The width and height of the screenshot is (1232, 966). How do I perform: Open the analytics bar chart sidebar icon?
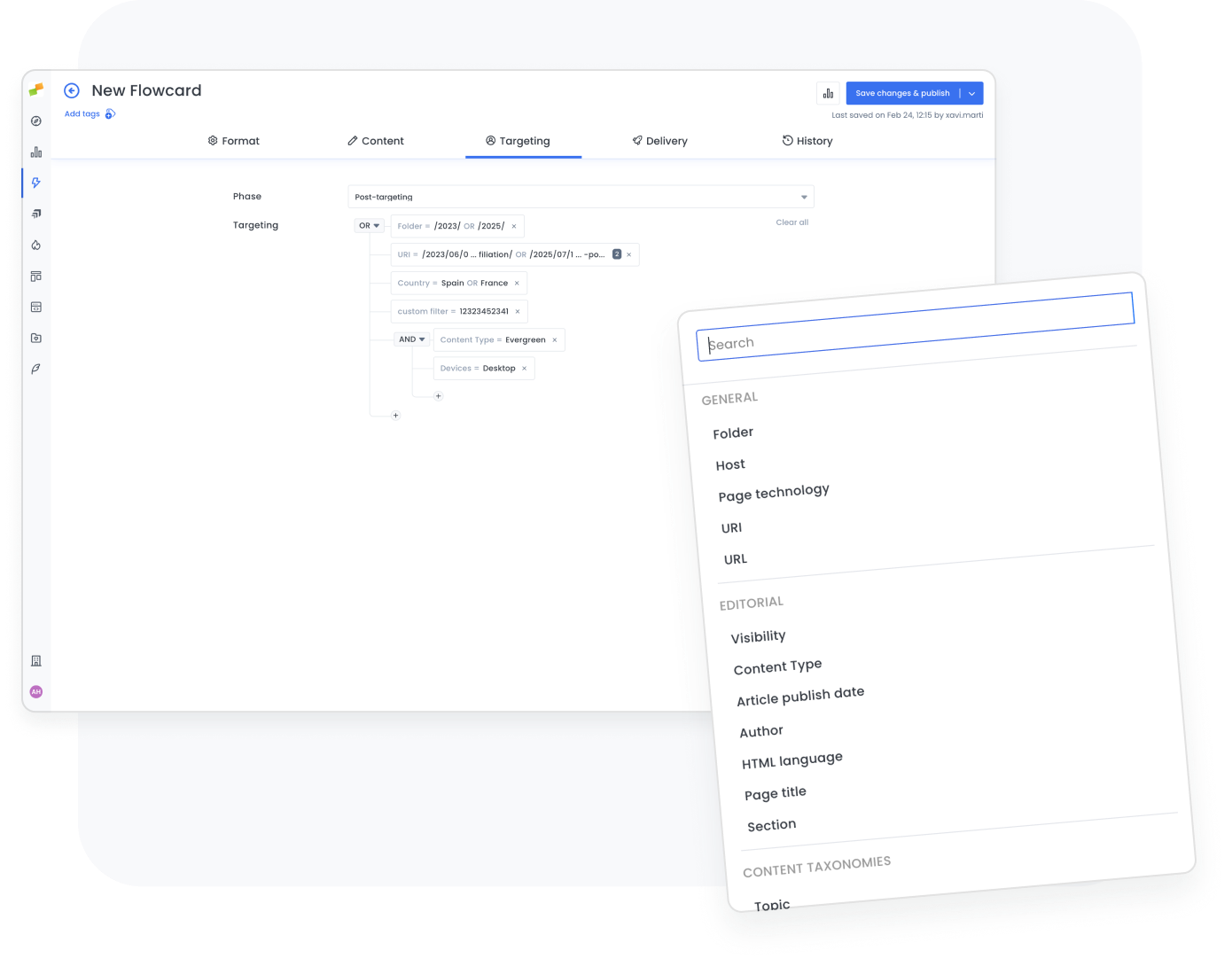(x=35, y=151)
